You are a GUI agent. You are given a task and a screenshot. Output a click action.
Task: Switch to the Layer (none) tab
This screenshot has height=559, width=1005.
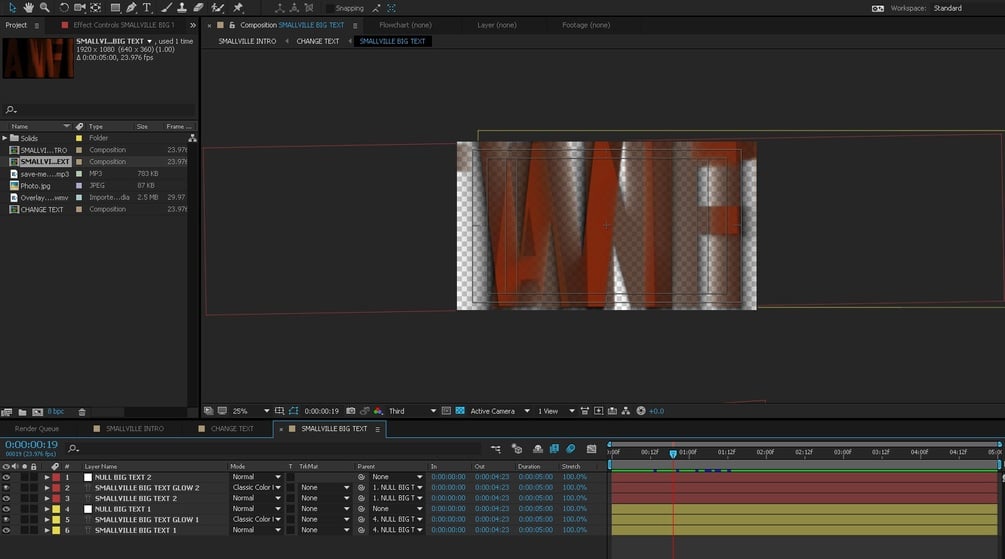point(497,25)
